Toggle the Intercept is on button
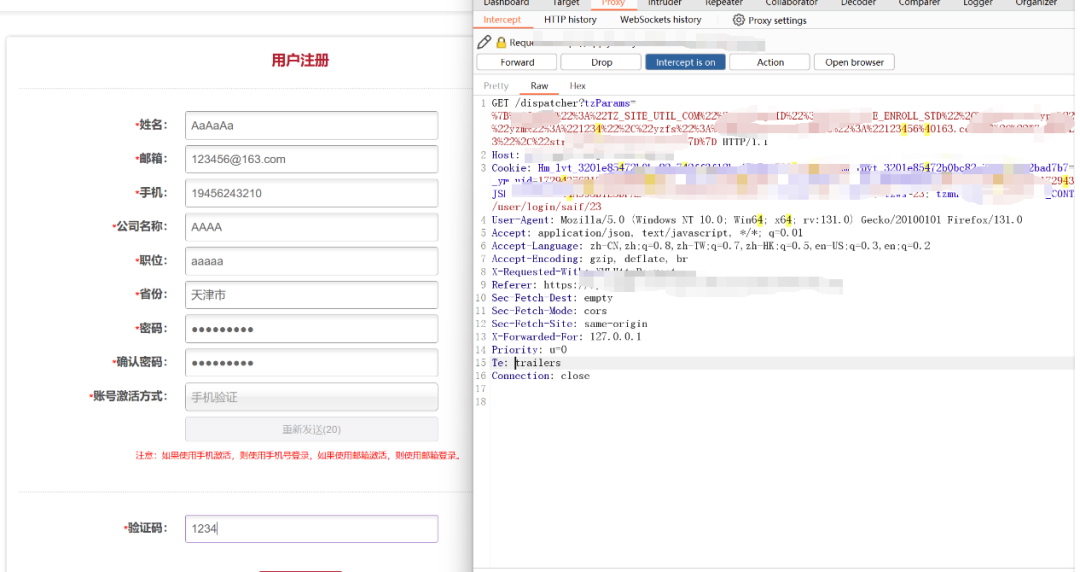This screenshot has height=572, width=1080. [685, 62]
